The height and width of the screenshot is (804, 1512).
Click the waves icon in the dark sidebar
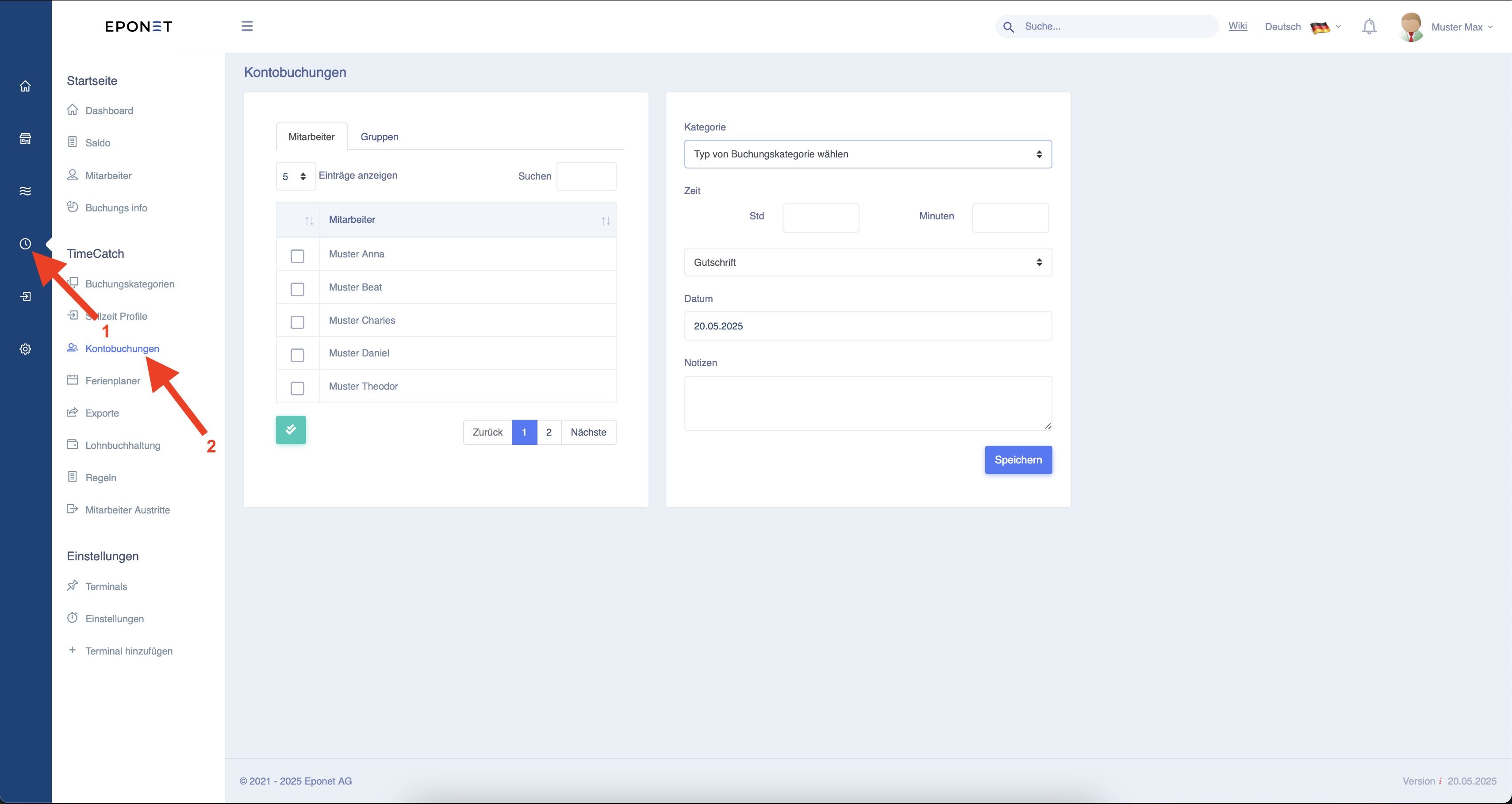25,191
